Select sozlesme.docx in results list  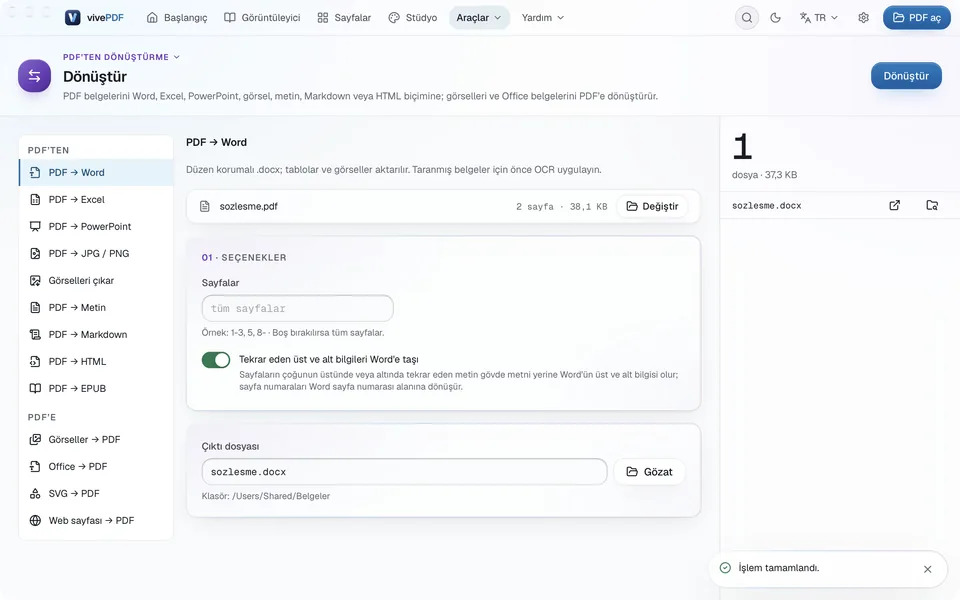pos(767,206)
